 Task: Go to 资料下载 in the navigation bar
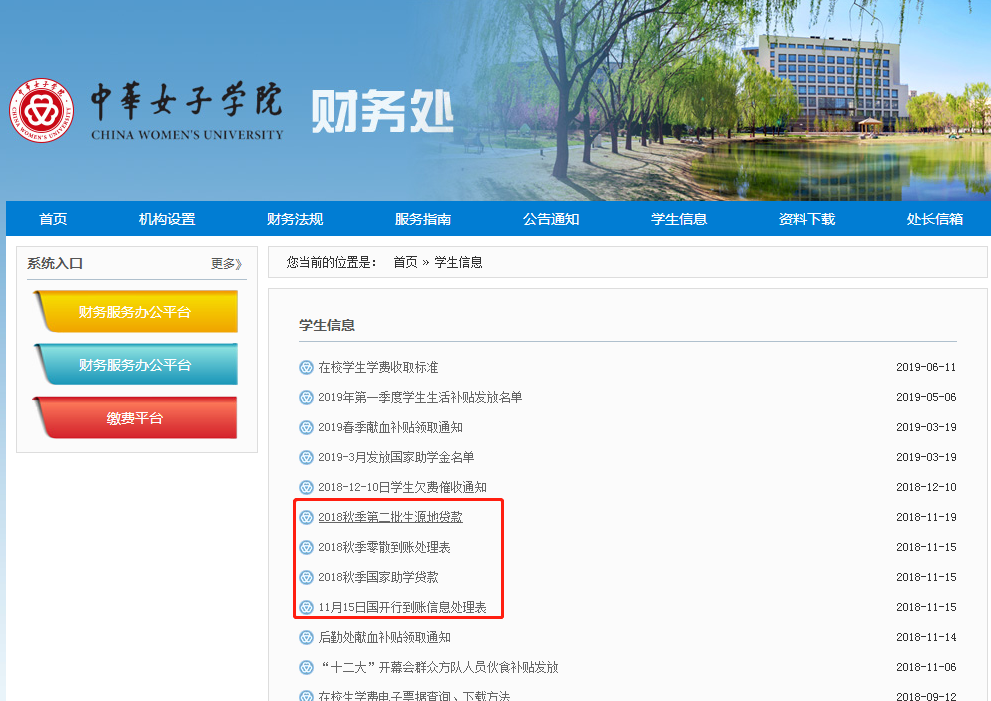point(807,219)
